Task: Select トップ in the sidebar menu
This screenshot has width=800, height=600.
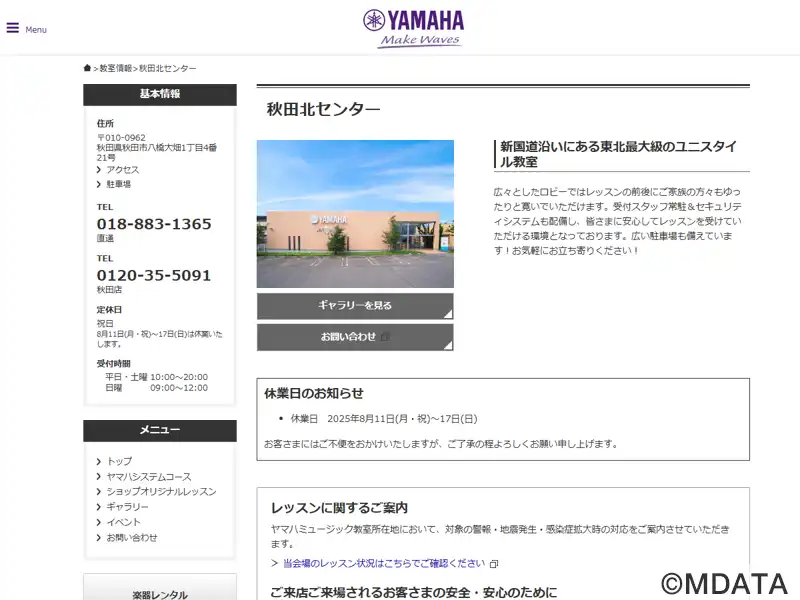Action: pos(119,461)
